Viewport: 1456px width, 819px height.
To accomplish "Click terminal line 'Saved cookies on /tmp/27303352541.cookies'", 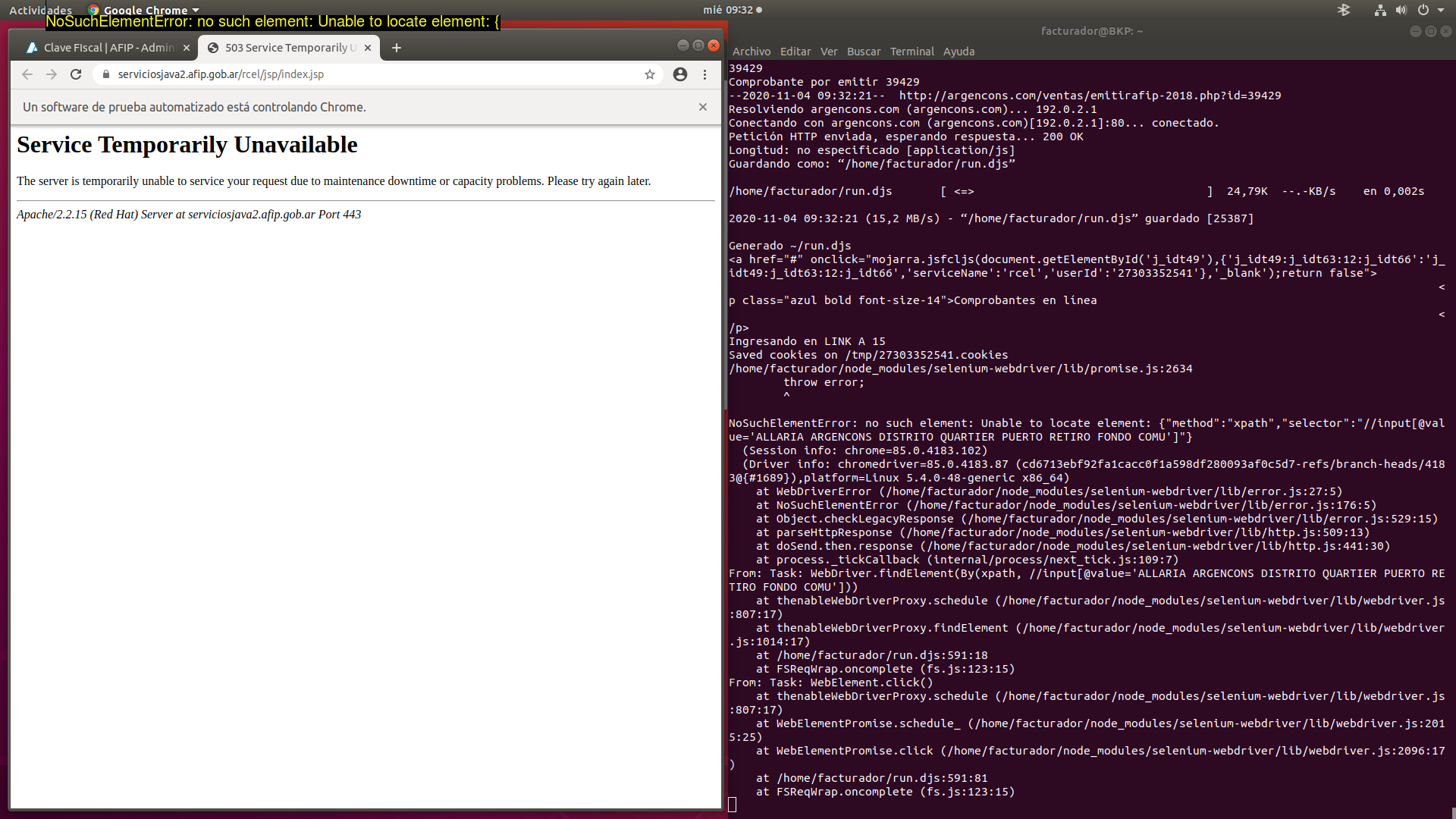I will tap(868, 355).
